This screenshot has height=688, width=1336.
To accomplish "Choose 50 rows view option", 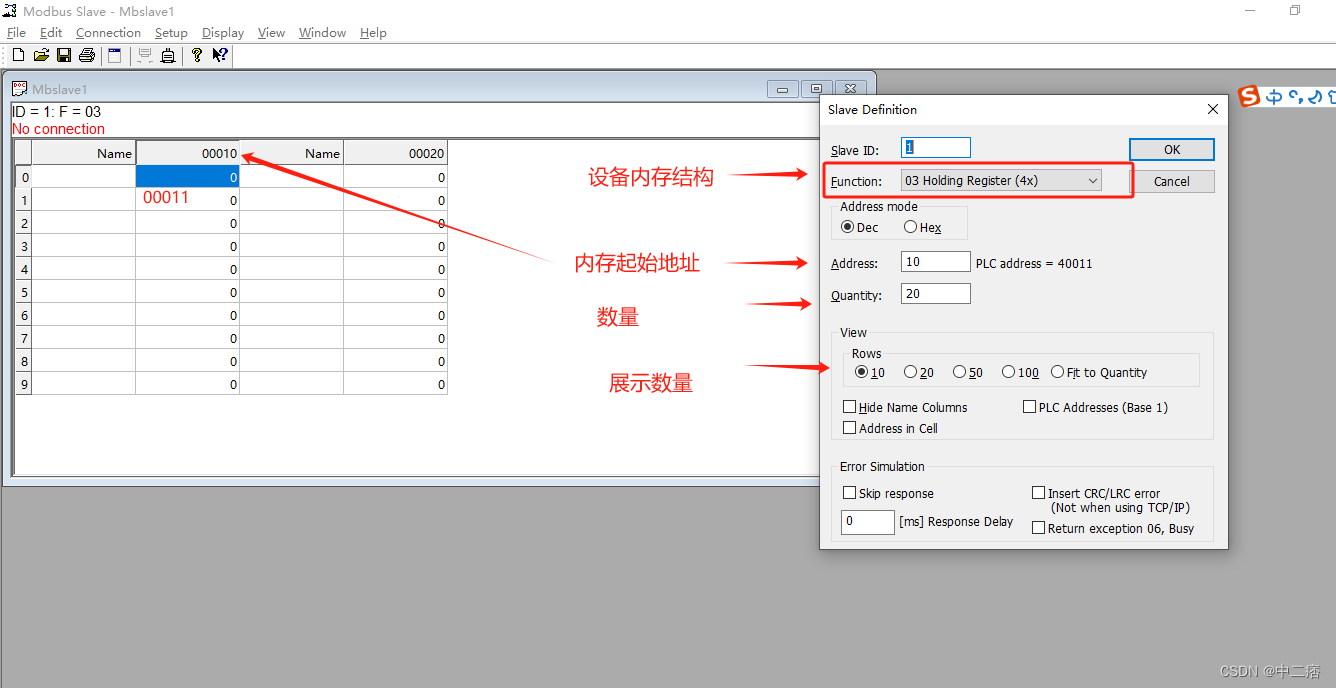I will coord(968,372).
